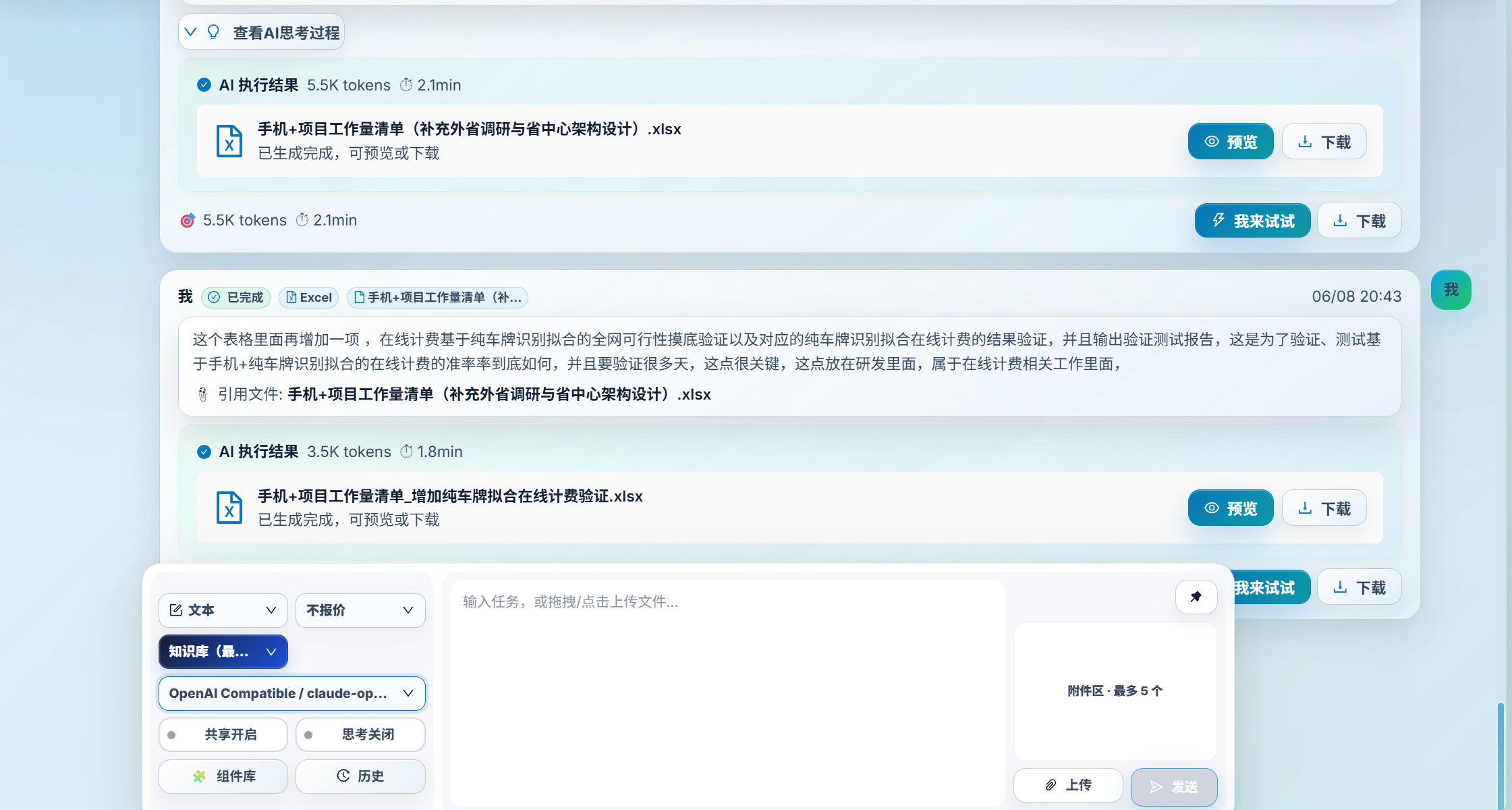Viewport: 1512px width, 810px height.
Task: Click the "06/08 20:43" timestamp
Action: tap(1356, 296)
